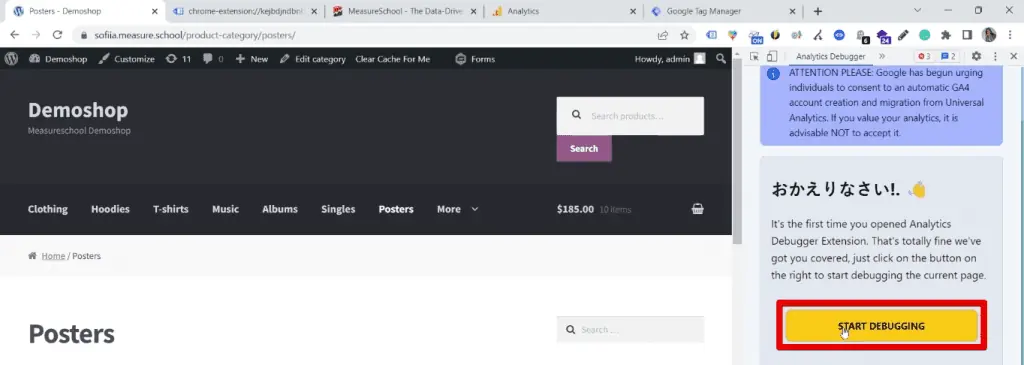Open the Albums category

(280, 209)
